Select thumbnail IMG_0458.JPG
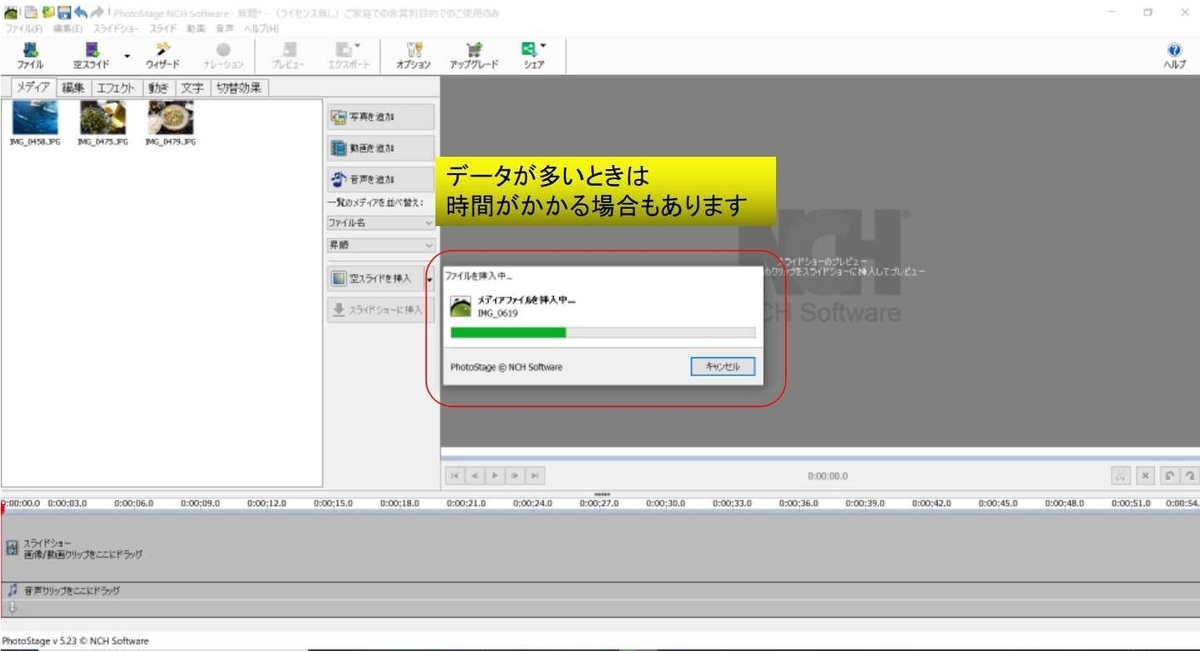Image resolution: width=1200 pixels, height=651 pixels. [x=34, y=124]
